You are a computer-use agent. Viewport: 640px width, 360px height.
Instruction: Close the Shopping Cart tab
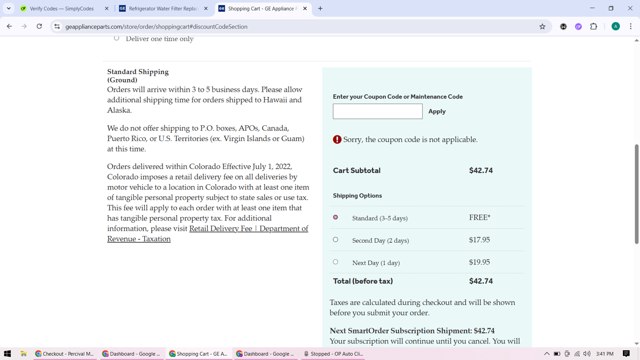pyautogui.click(x=305, y=9)
